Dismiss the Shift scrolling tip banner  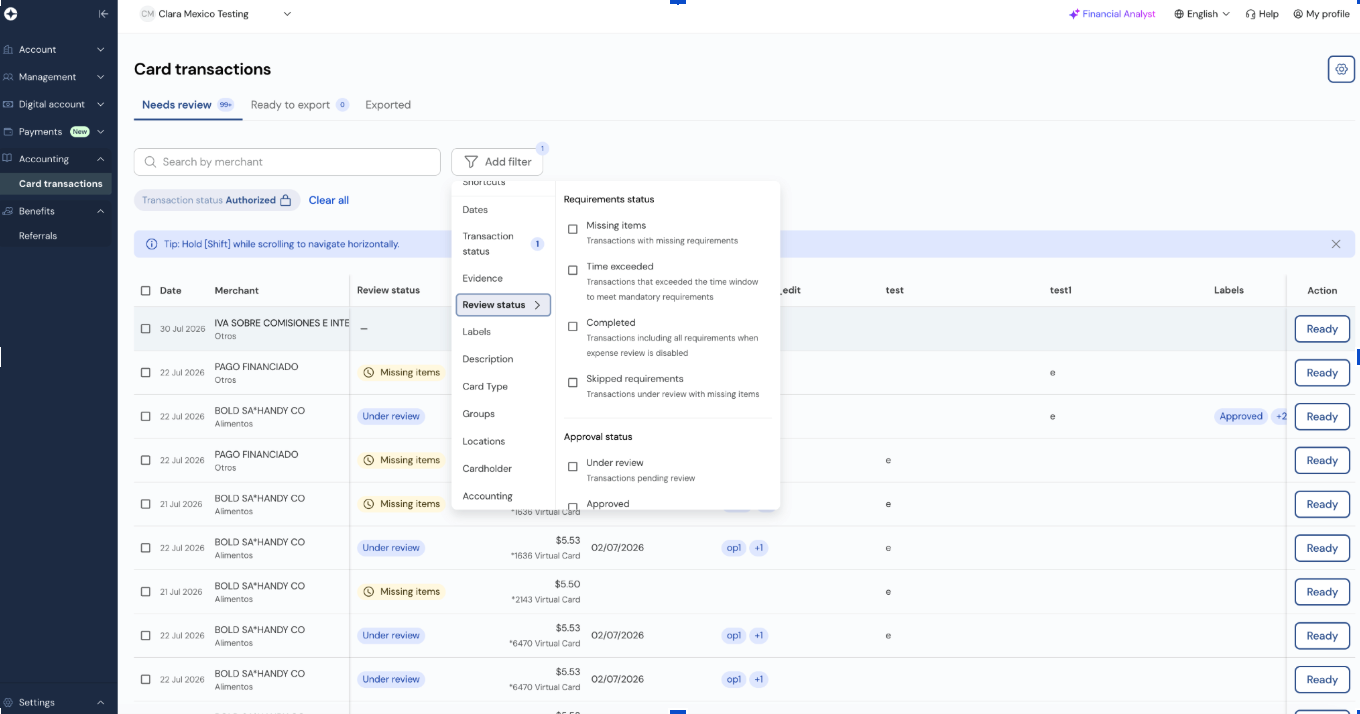(x=1336, y=244)
